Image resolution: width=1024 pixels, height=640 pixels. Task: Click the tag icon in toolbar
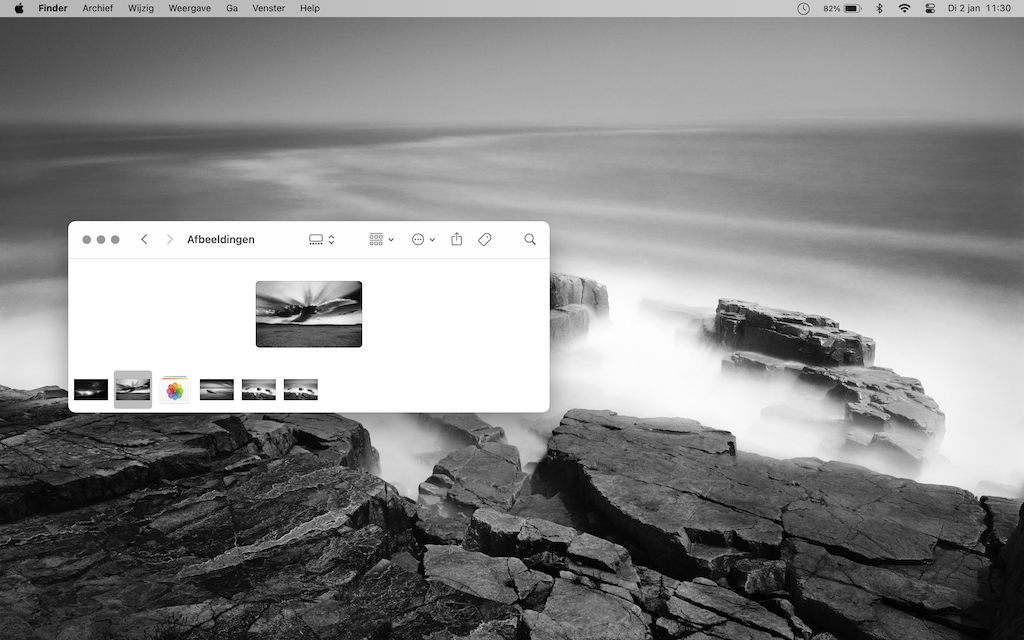click(x=485, y=240)
